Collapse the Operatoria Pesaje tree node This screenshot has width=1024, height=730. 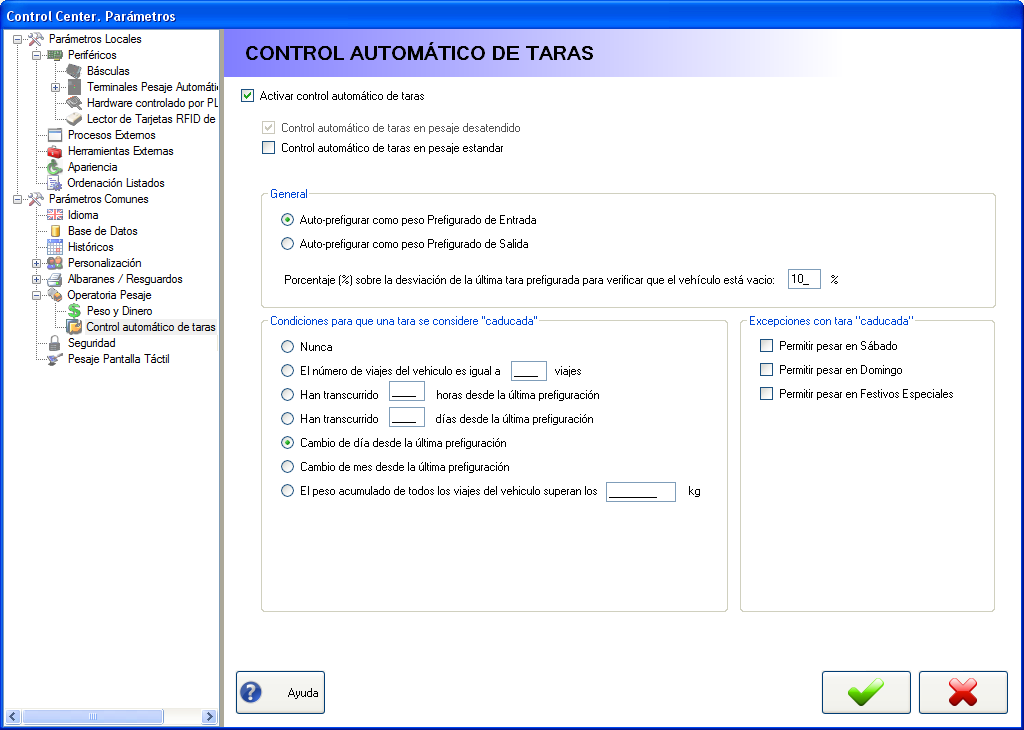pos(37,295)
